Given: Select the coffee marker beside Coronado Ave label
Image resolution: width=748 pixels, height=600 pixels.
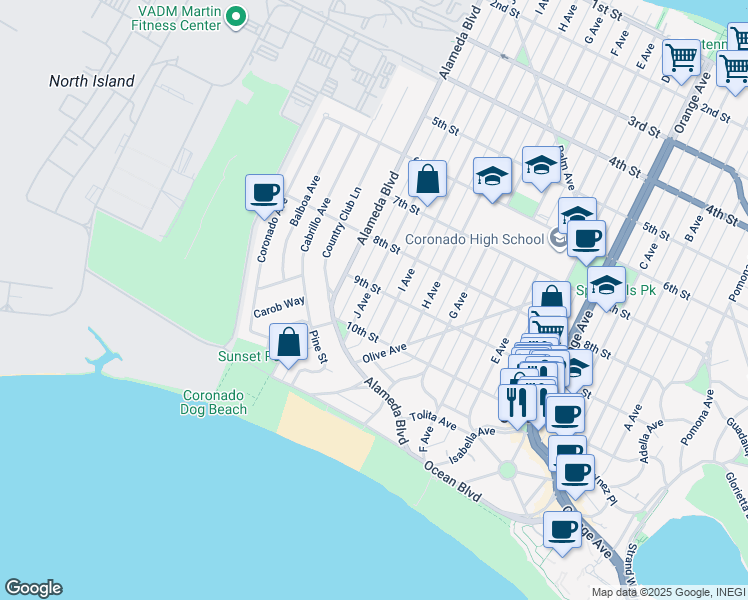Looking at the screenshot, I should 265,194.
